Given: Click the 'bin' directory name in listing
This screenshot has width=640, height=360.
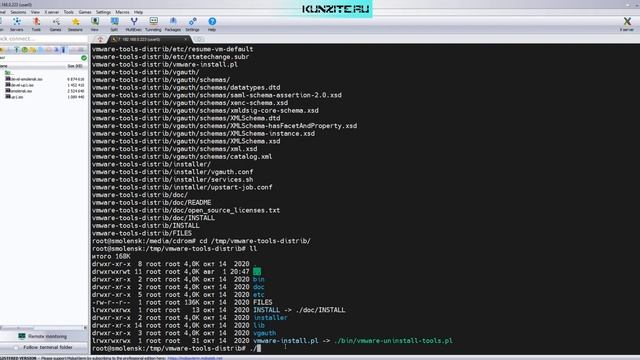Looking at the screenshot, I should pyautogui.click(x=259, y=280).
